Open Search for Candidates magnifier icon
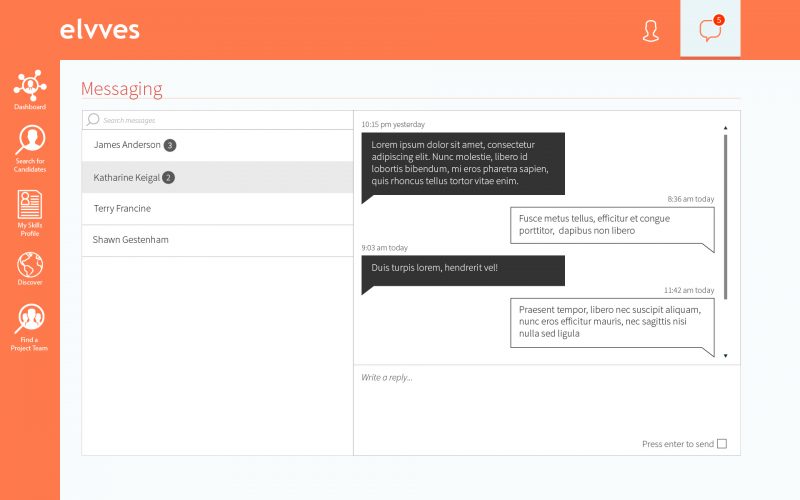The width and height of the screenshot is (800, 500). pyautogui.click(x=30, y=139)
